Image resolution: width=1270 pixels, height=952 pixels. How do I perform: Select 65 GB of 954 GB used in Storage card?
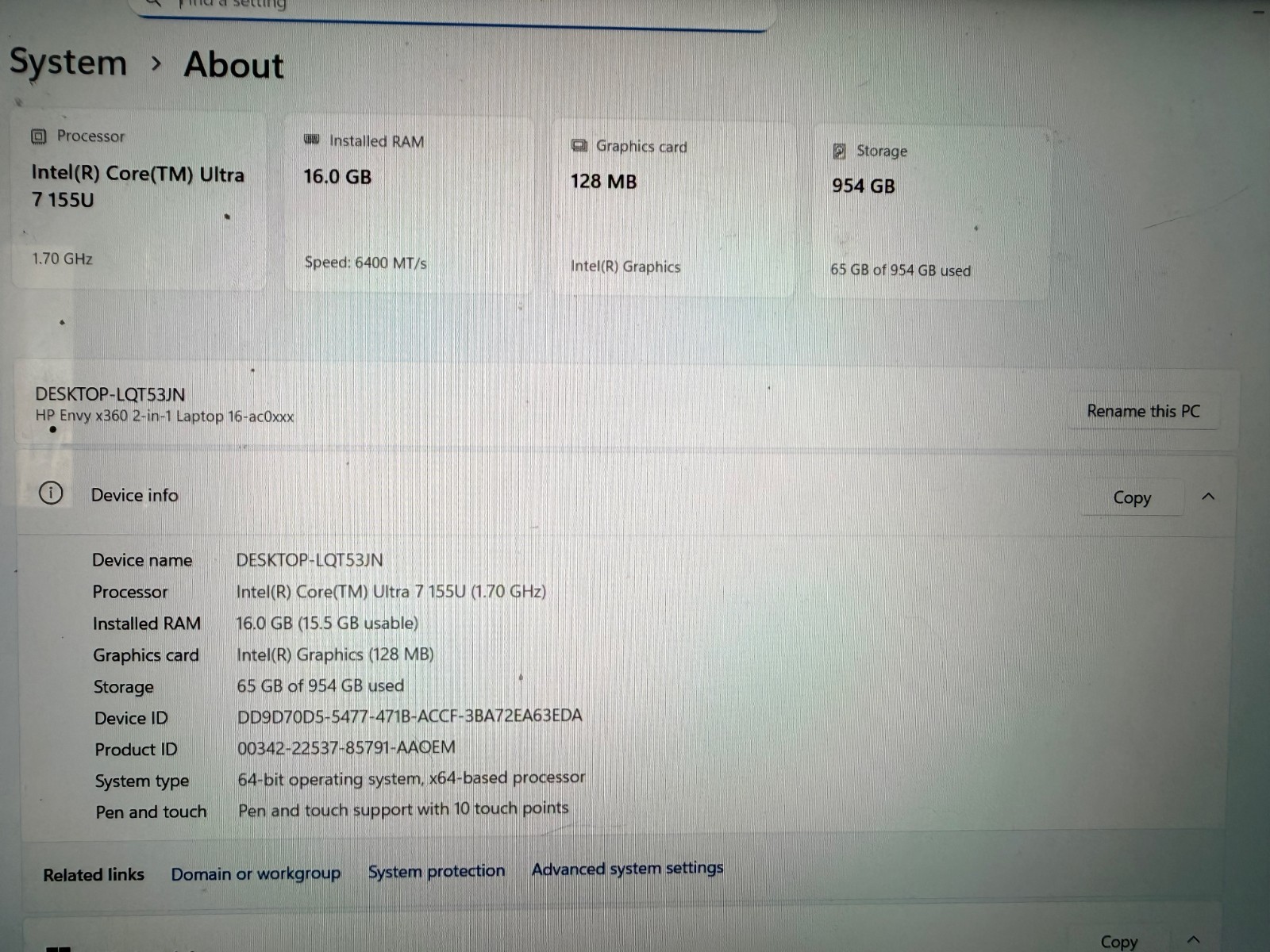(900, 270)
